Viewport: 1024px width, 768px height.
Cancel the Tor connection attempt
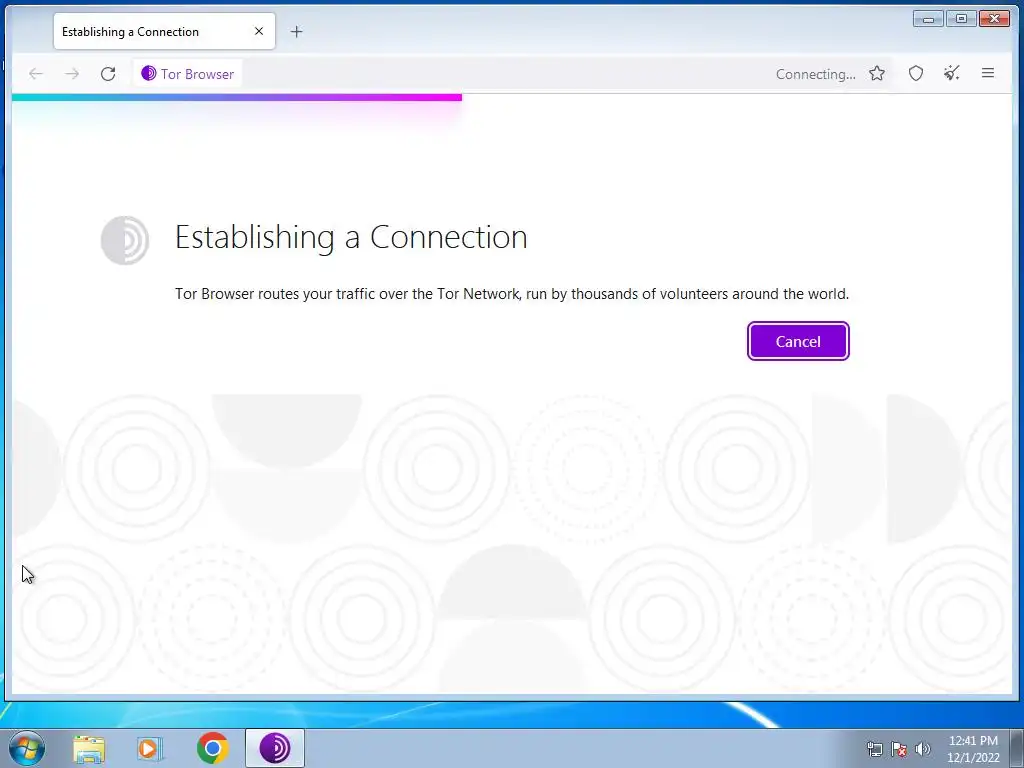[798, 341]
